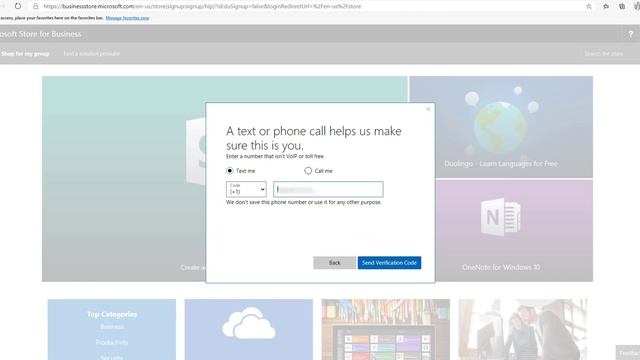Open Duolingo Learn Languages tile
Viewport: 640px width, 360px height.
pyautogui.click(x=501, y=127)
